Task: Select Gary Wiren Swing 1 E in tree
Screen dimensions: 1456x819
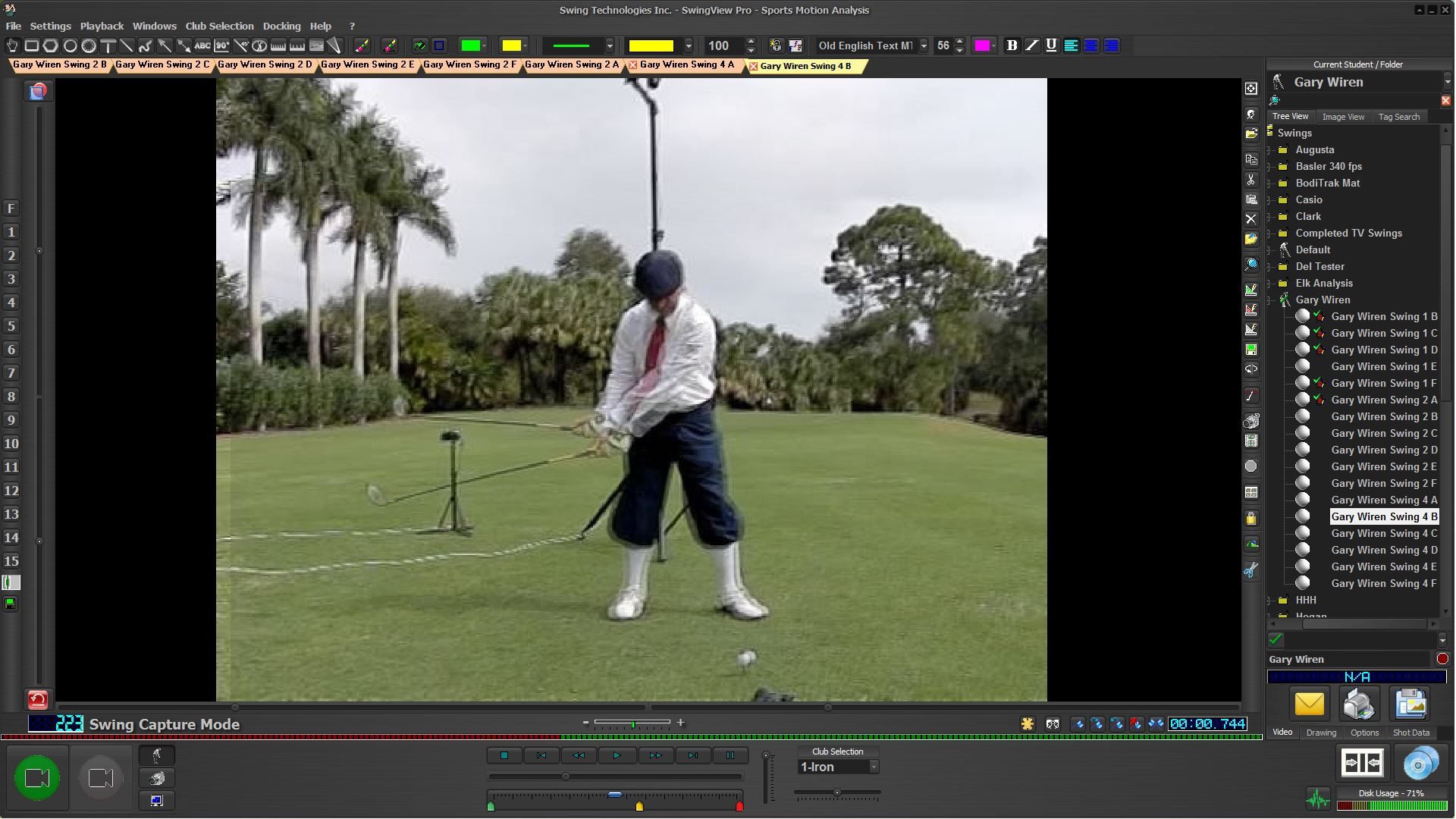Action: pos(1383,367)
